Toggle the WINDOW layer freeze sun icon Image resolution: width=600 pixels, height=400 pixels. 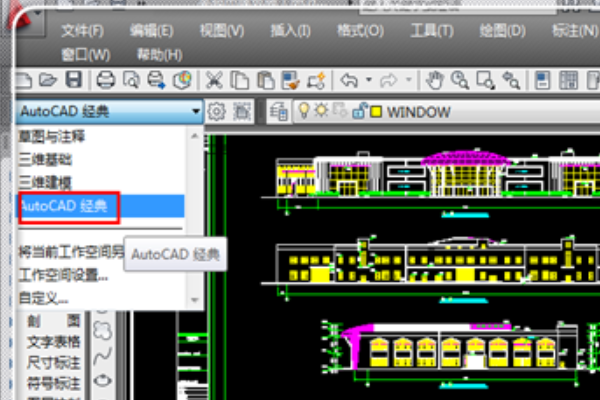coord(321,111)
